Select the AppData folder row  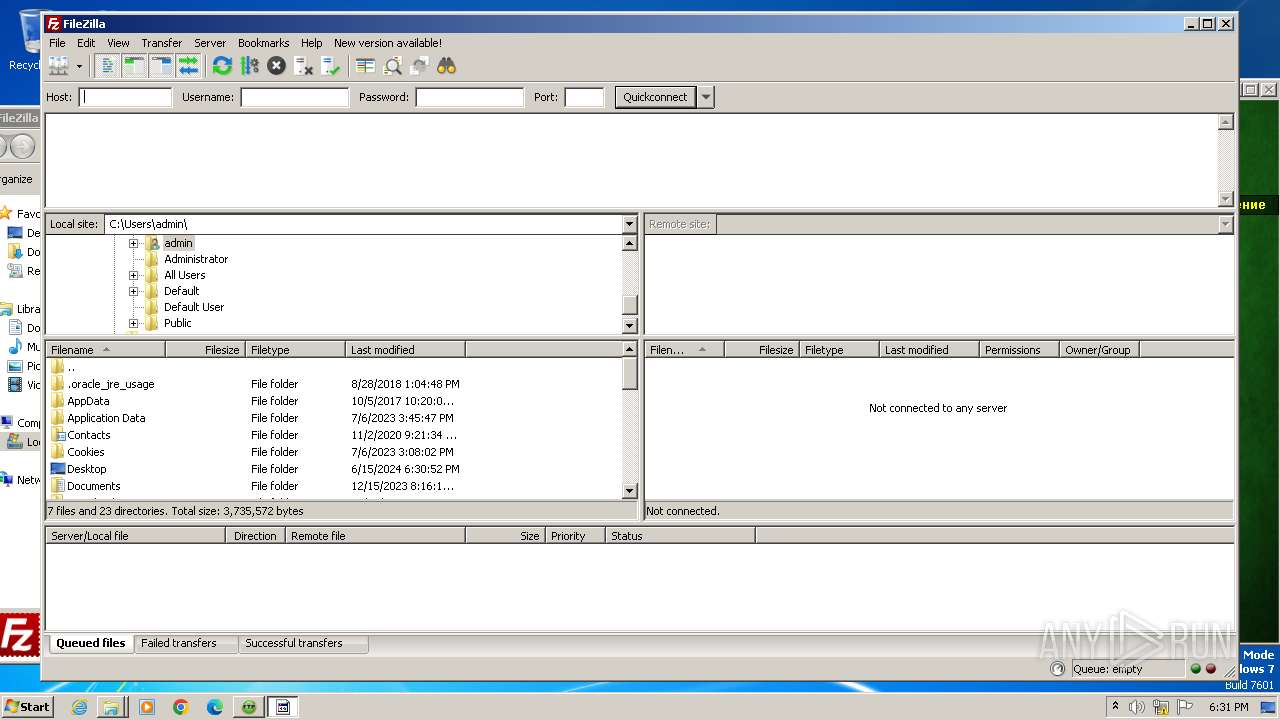coord(334,401)
